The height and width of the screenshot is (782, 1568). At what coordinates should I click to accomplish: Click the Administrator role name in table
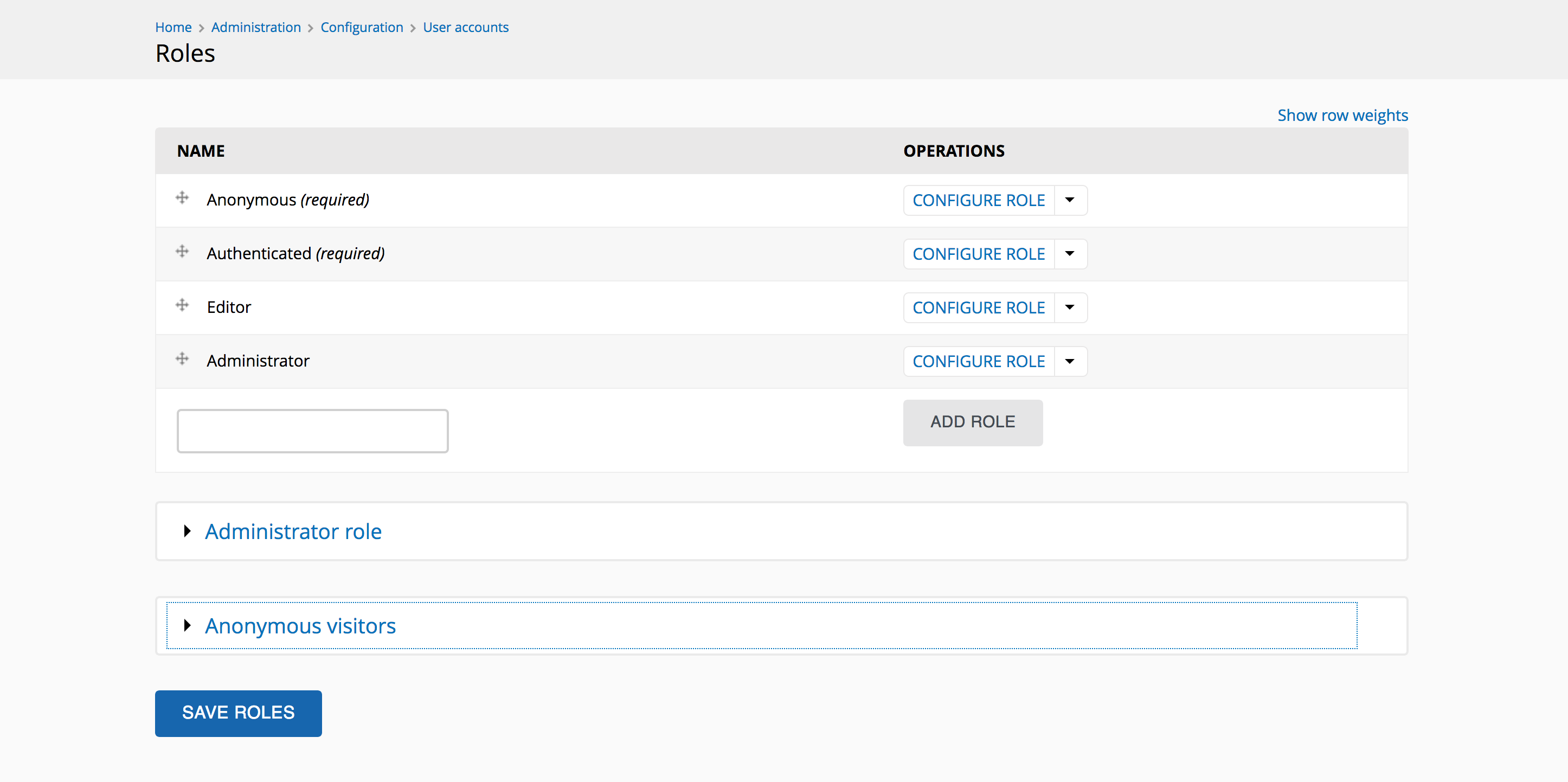tap(258, 361)
